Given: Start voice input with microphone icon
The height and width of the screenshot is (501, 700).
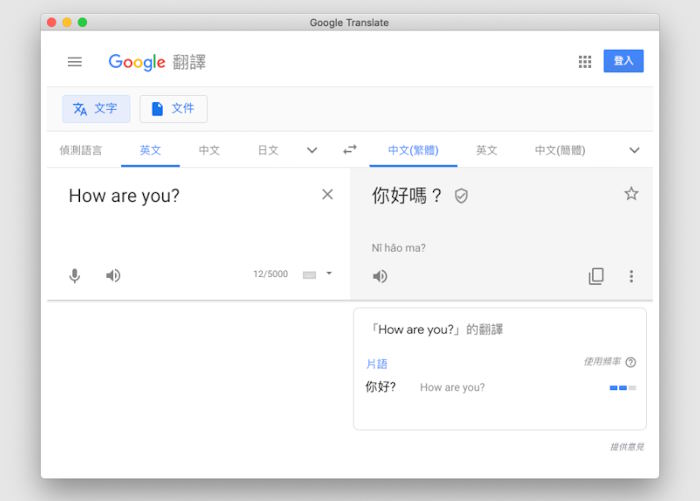Looking at the screenshot, I should (75, 276).
